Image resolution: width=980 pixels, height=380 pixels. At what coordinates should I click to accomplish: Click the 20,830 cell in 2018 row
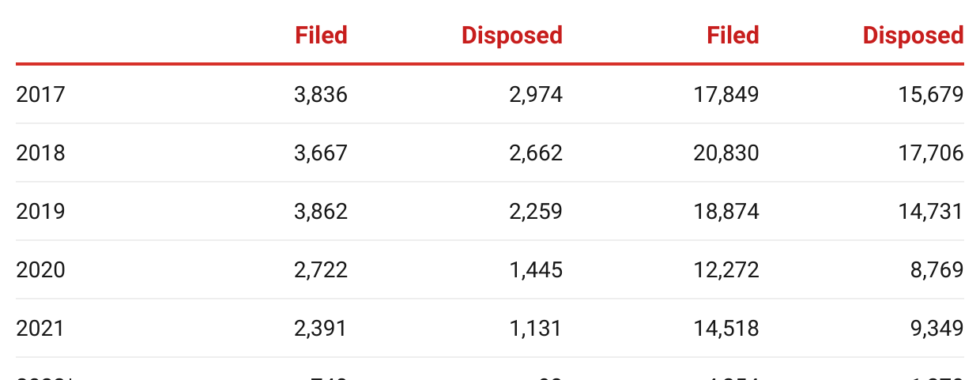pos(726,153)
